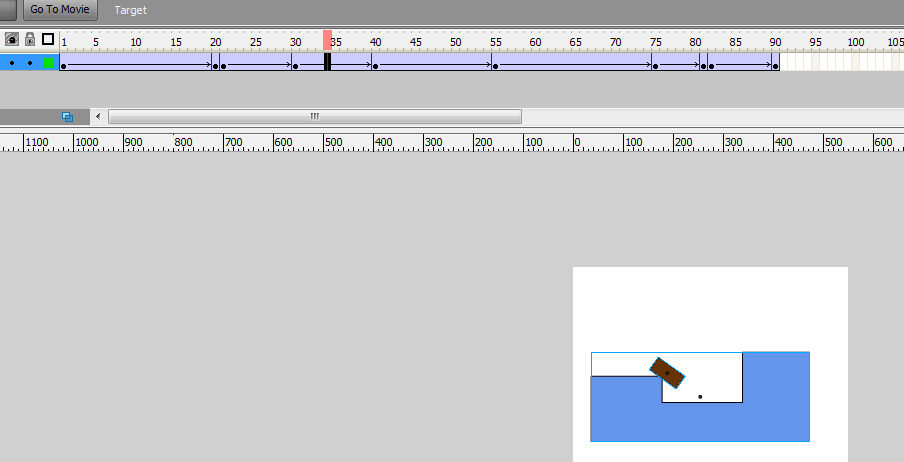
Task: Click frame number 70 on the timeline ruler
Action: point(616,42)
